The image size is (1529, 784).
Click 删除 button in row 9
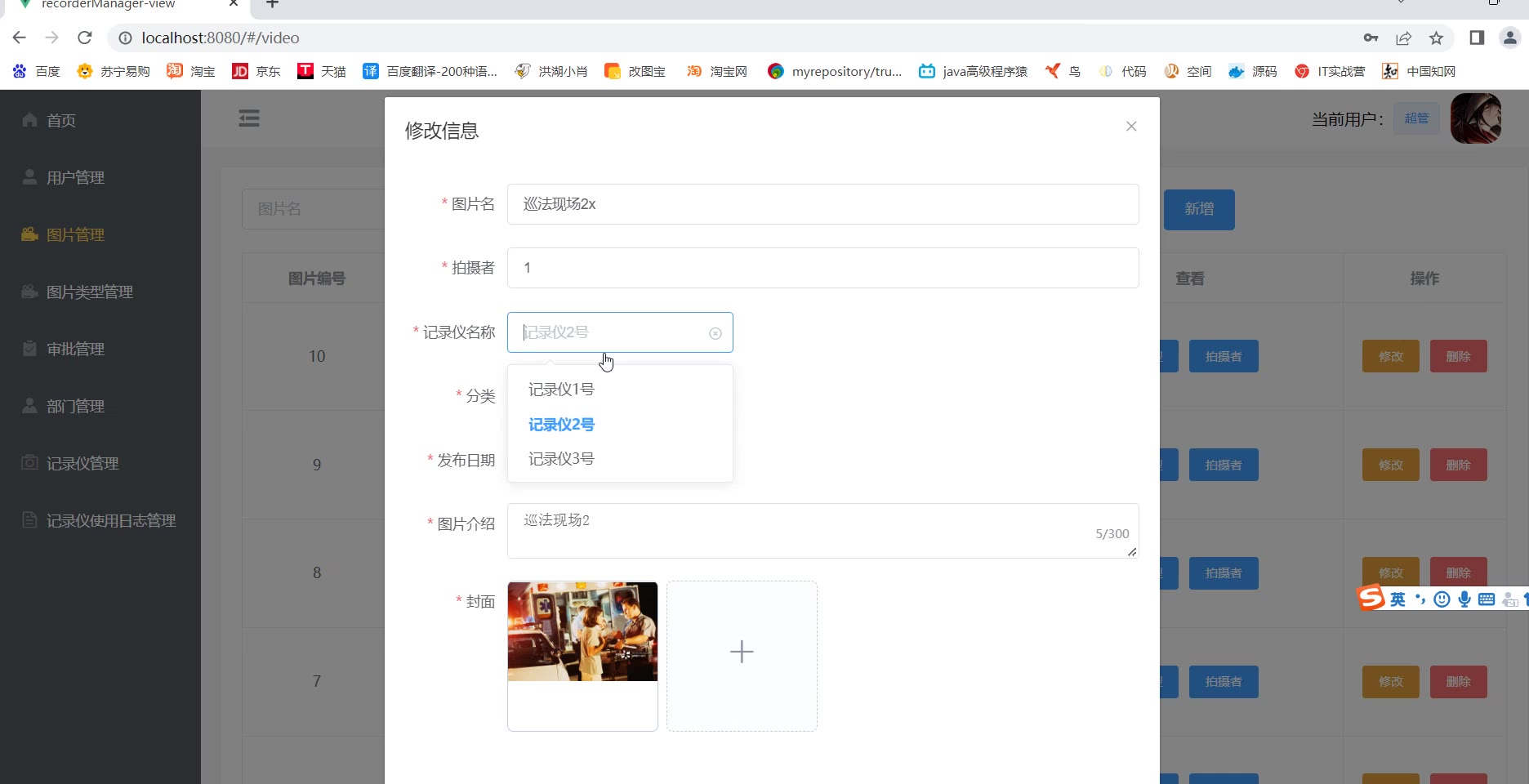pos(1459,465)
